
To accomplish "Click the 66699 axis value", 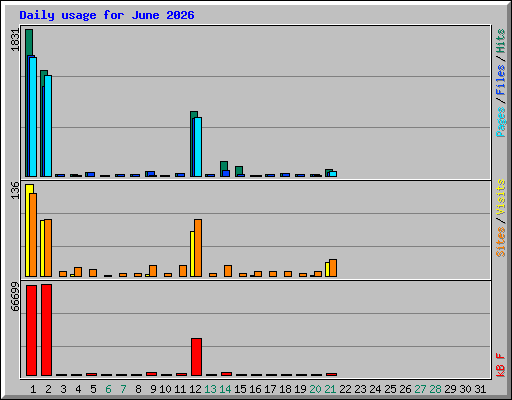I will [x=15, y=296].
